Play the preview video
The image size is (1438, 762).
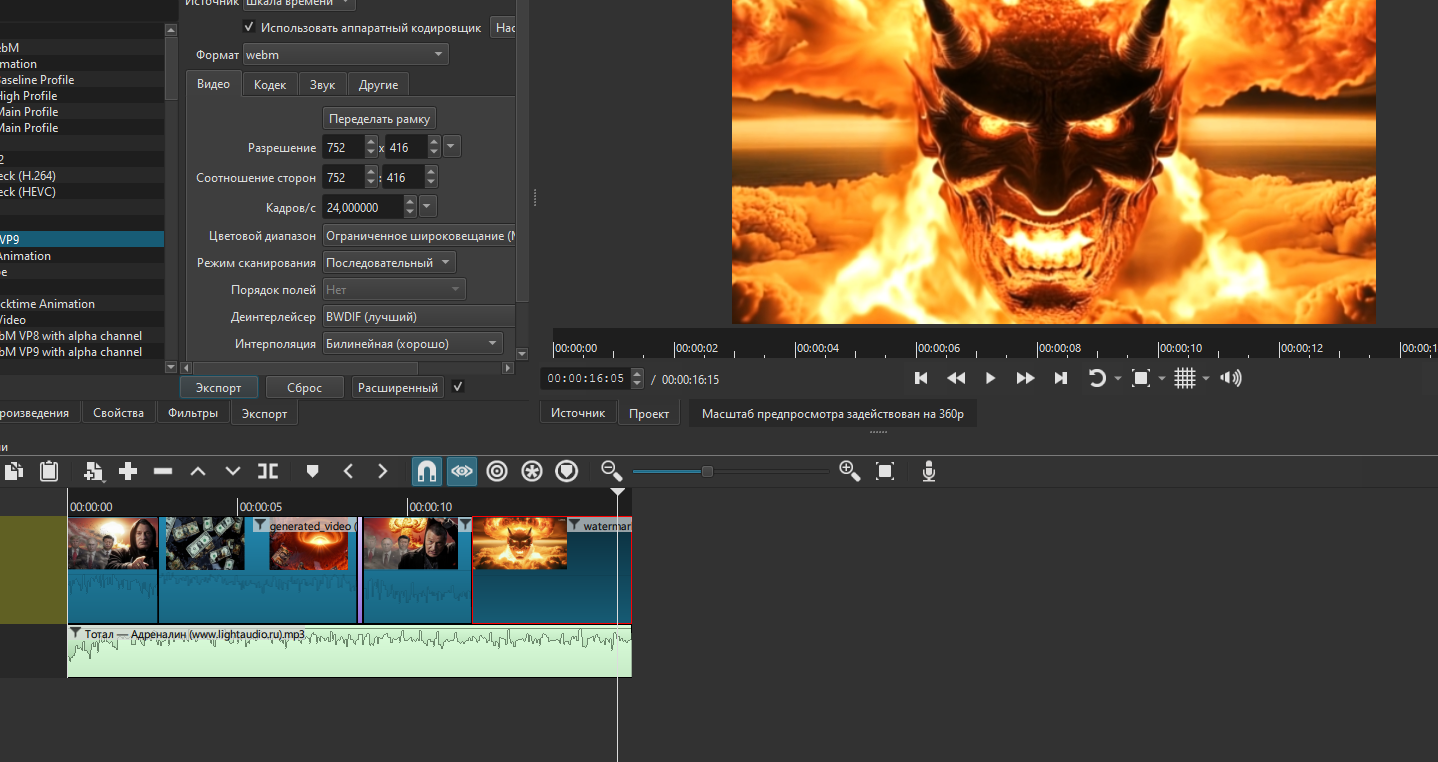click(x=991, y=378)
